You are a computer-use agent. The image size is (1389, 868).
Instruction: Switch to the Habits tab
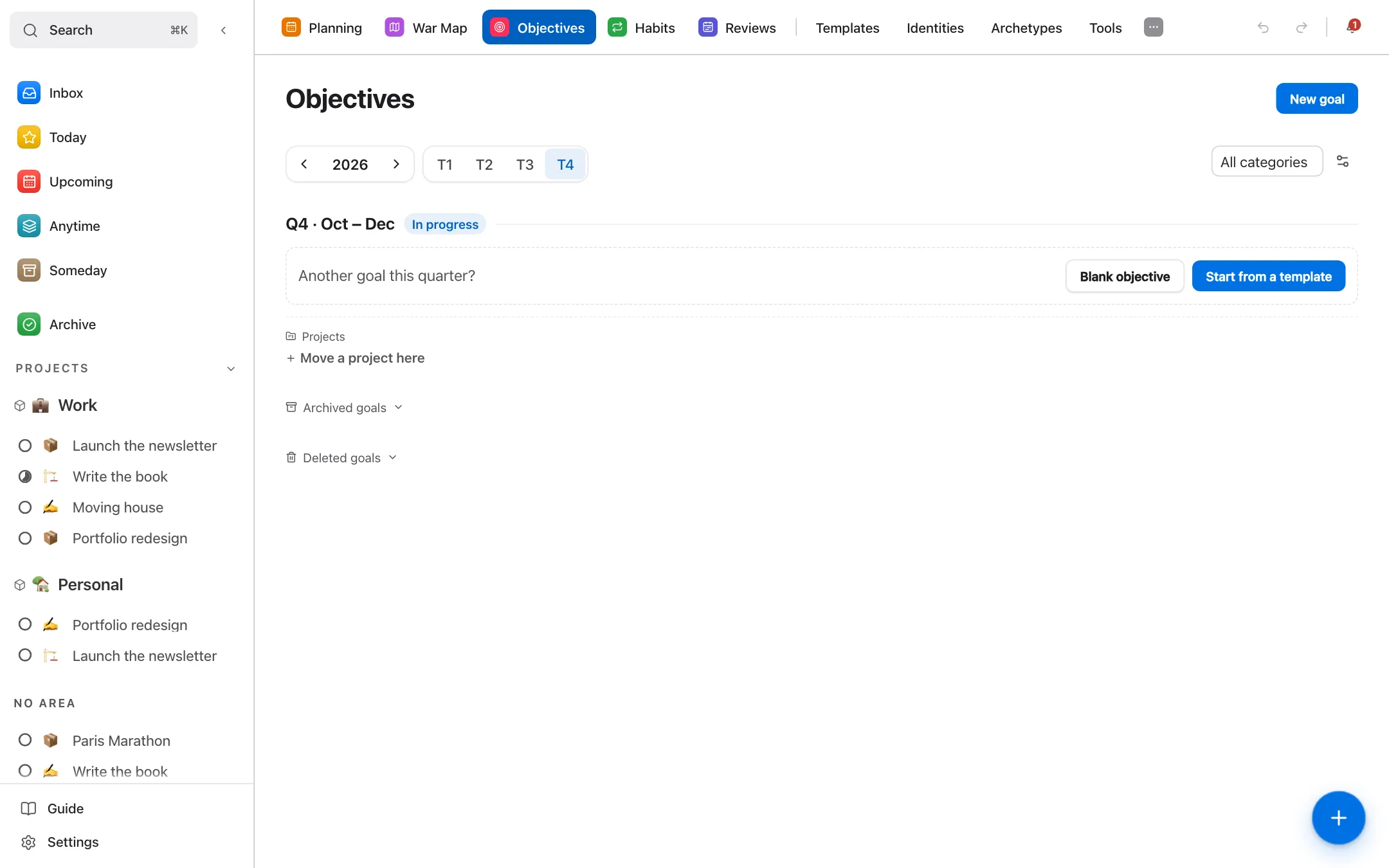(642, 28)
